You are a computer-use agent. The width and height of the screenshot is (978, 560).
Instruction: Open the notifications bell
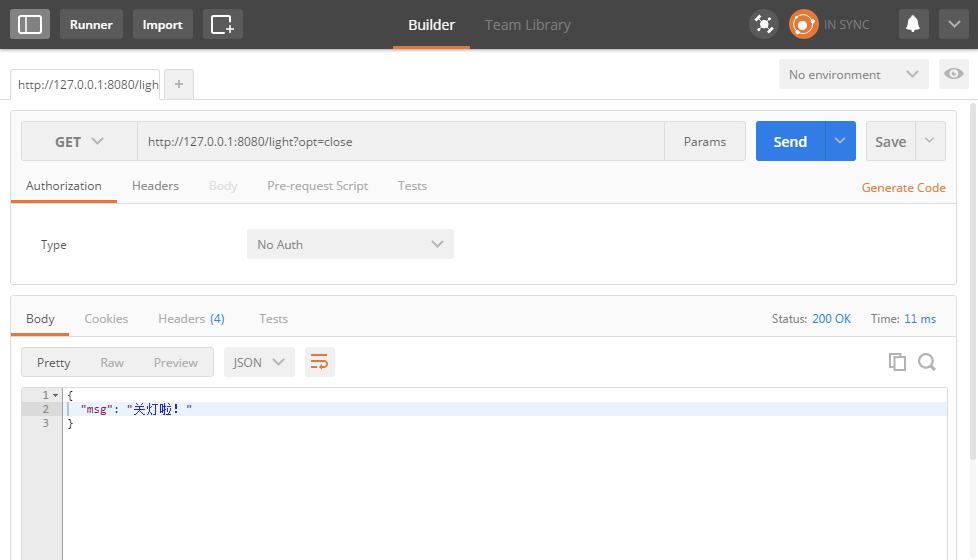tap(913, 24)
